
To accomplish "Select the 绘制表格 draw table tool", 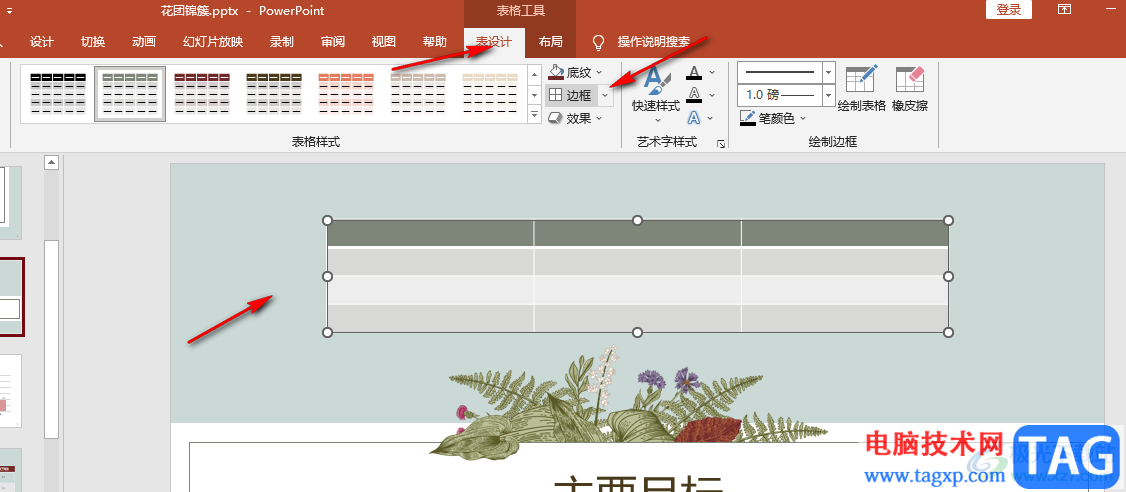I will click(x=862, y=88).
